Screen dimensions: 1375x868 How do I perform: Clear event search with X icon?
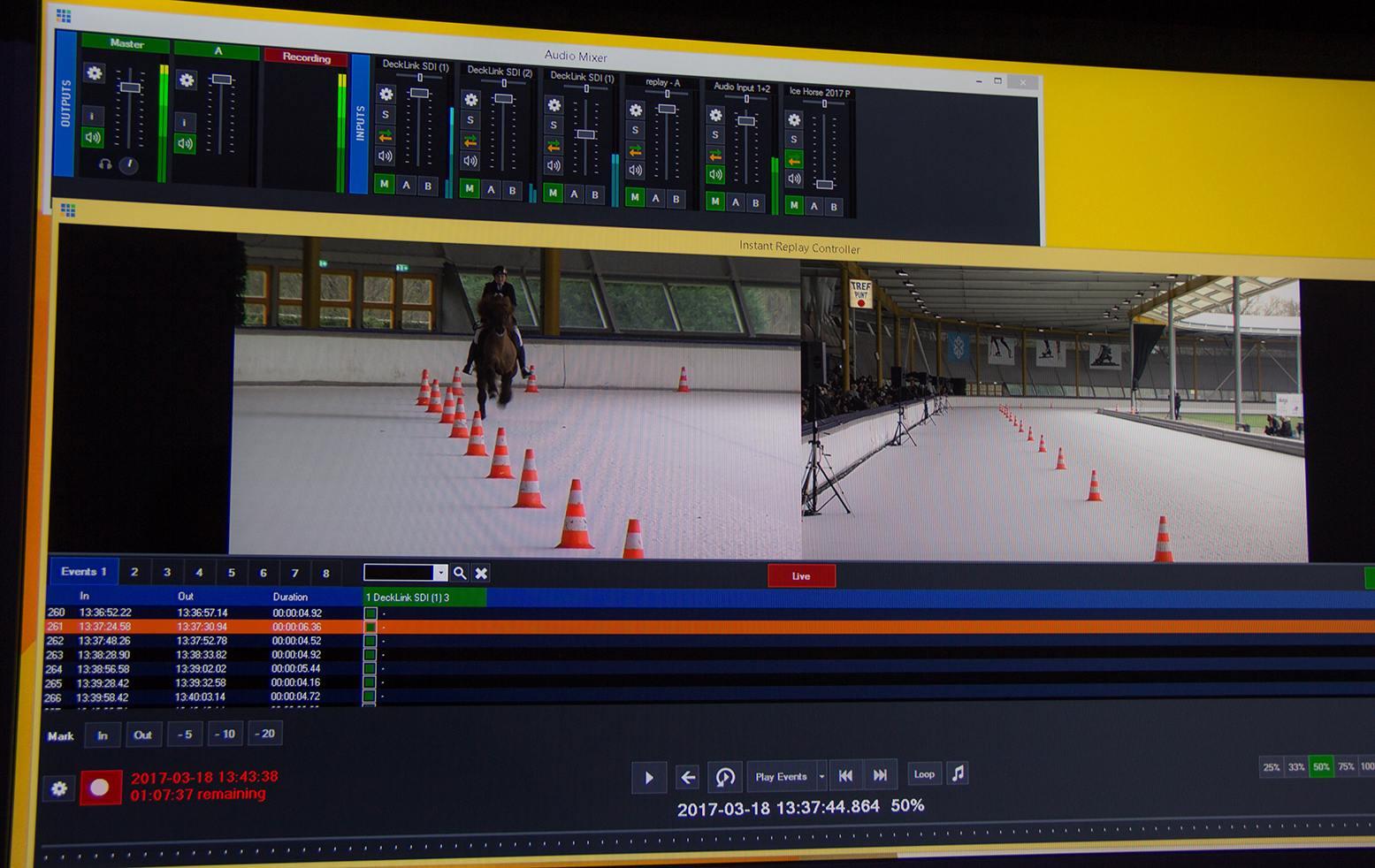(481, 574)
